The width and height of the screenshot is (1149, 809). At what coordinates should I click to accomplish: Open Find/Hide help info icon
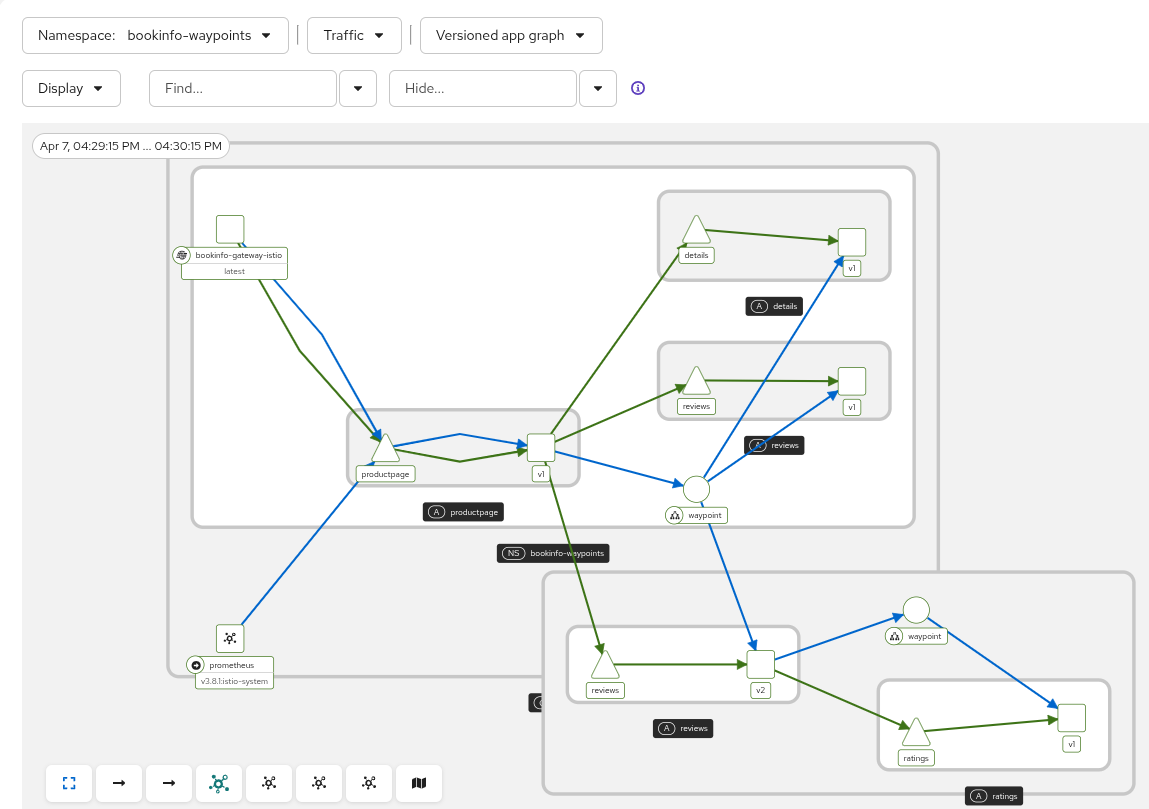point(638,88)
